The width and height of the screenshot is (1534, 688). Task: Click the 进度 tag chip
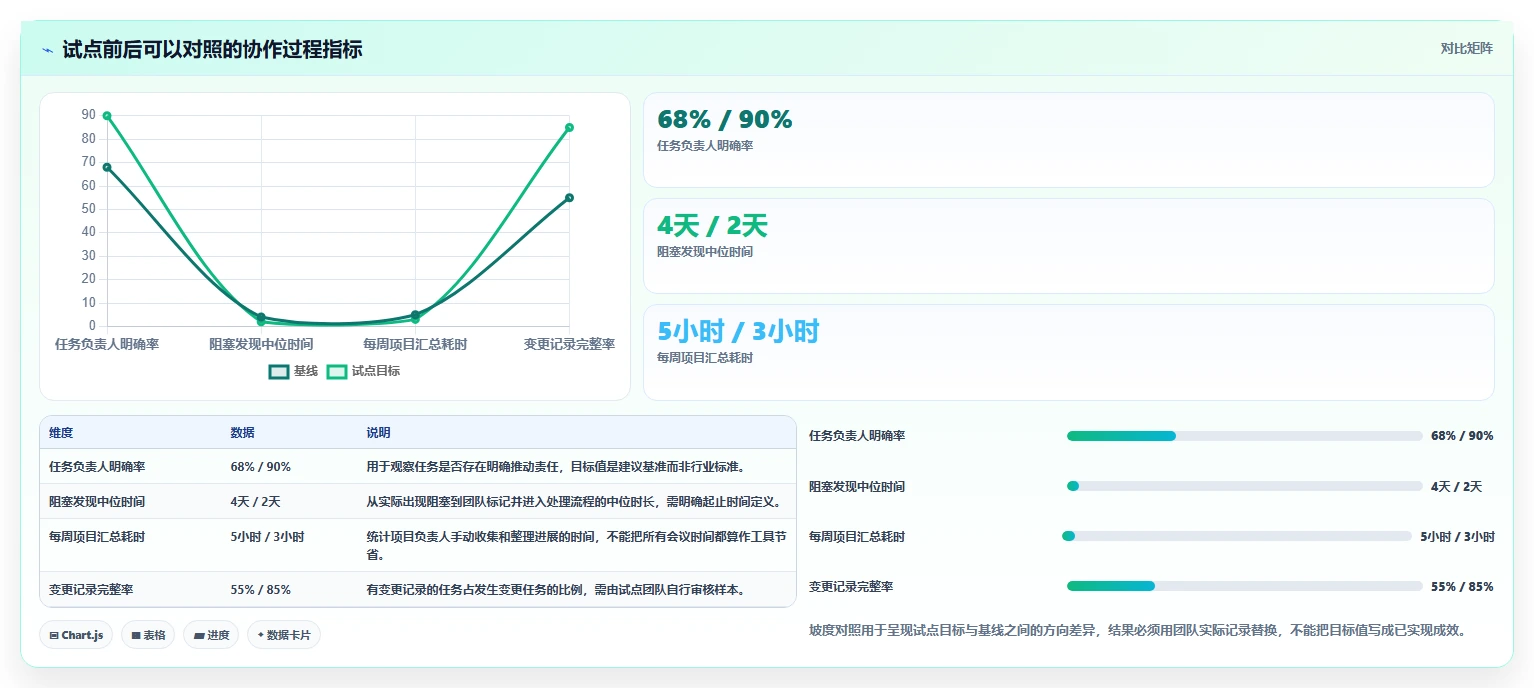211,635
